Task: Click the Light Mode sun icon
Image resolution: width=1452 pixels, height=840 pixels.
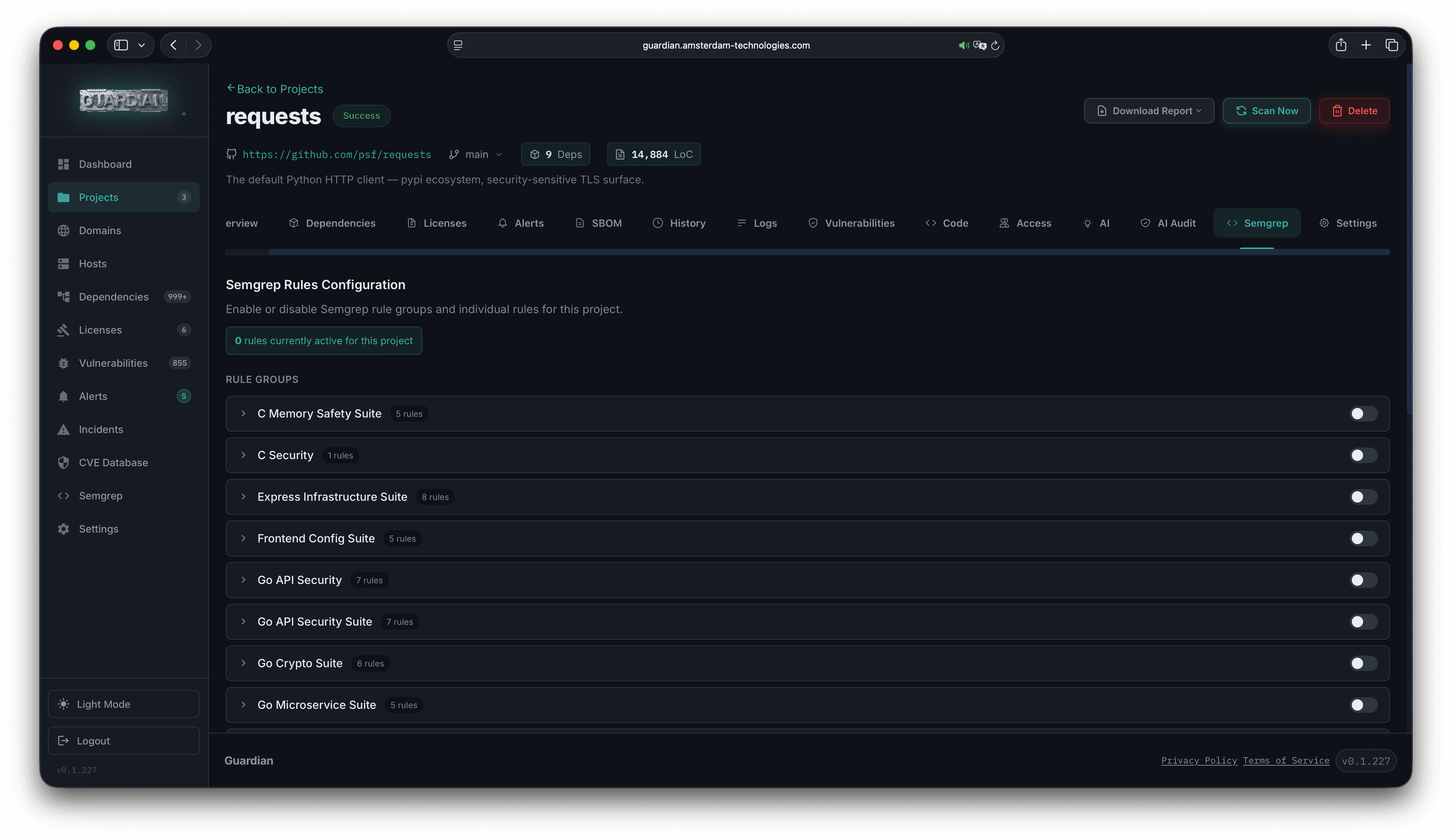Action: click(x=64, y=704)
